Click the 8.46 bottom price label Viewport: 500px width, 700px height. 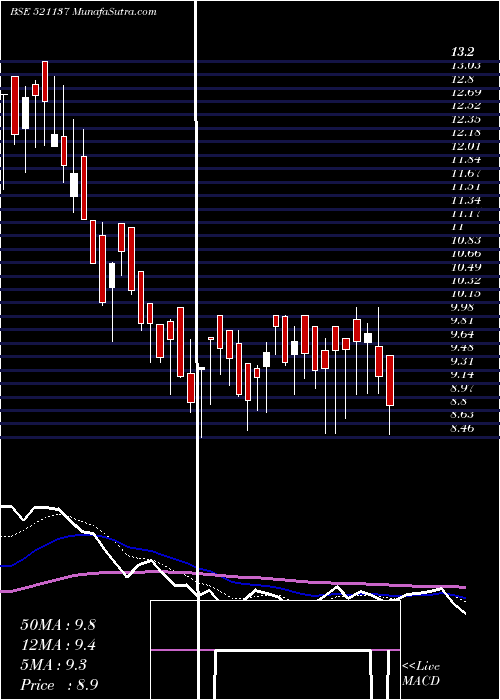(462, 428)
